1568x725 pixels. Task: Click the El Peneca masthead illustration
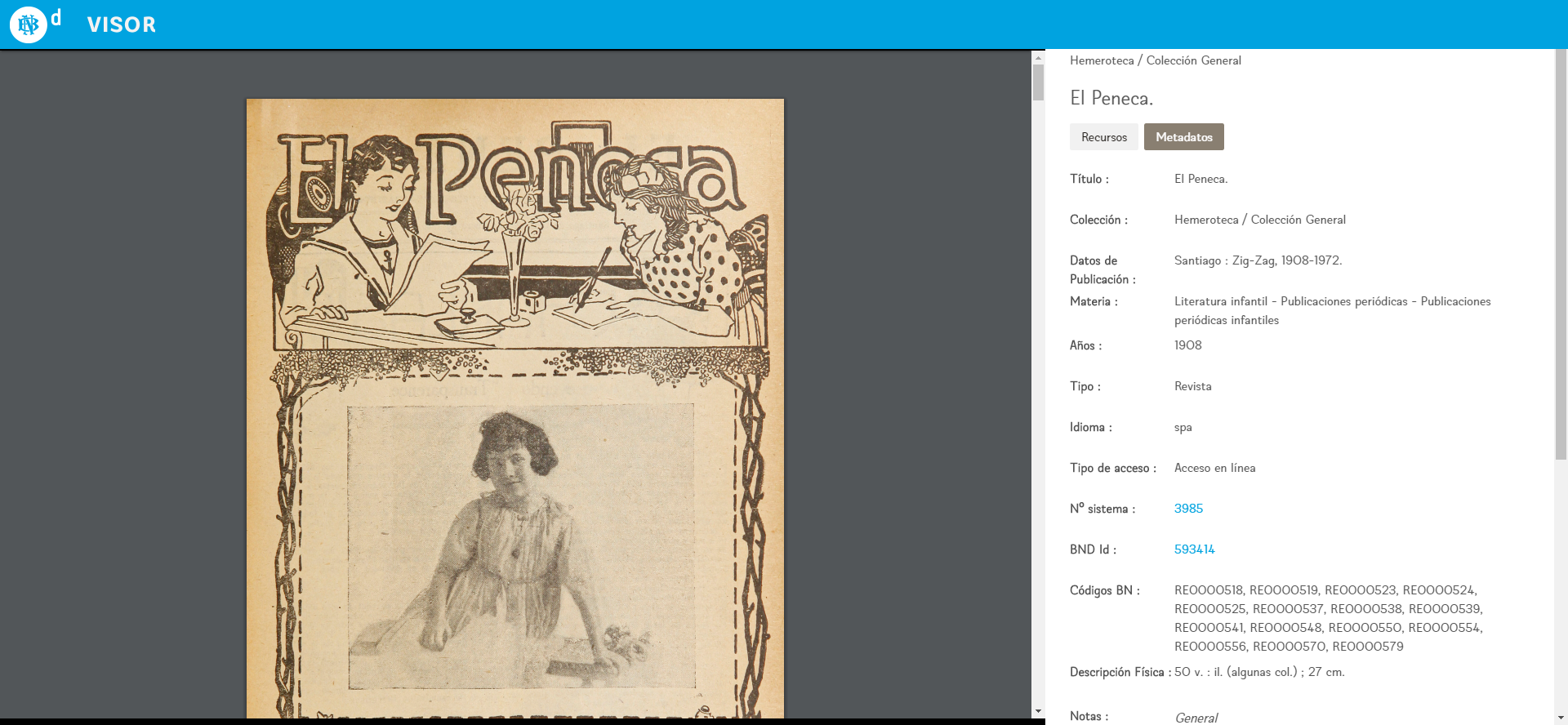click(514, 237)
